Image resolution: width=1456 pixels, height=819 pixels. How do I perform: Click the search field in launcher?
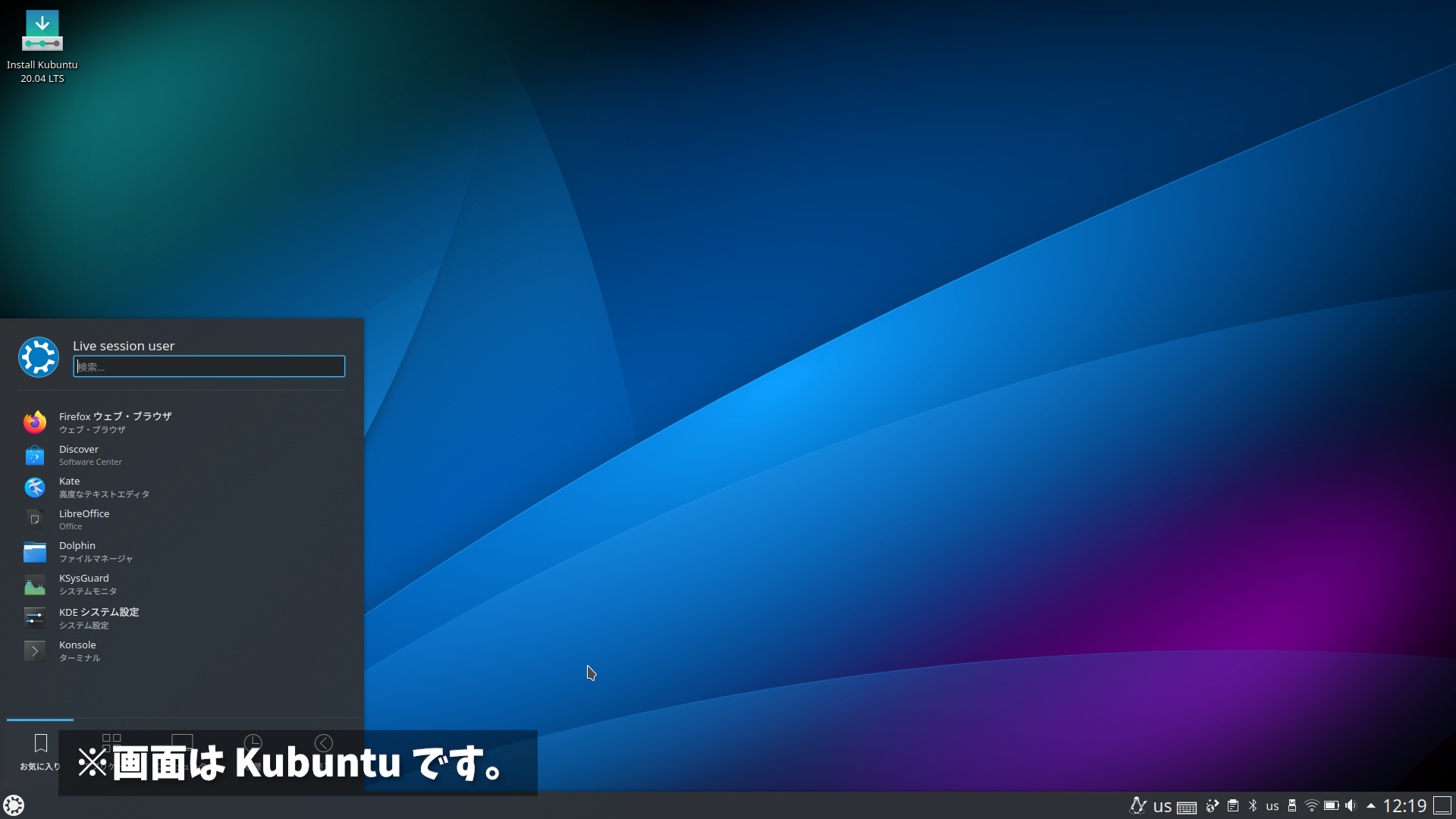point(209,367)
